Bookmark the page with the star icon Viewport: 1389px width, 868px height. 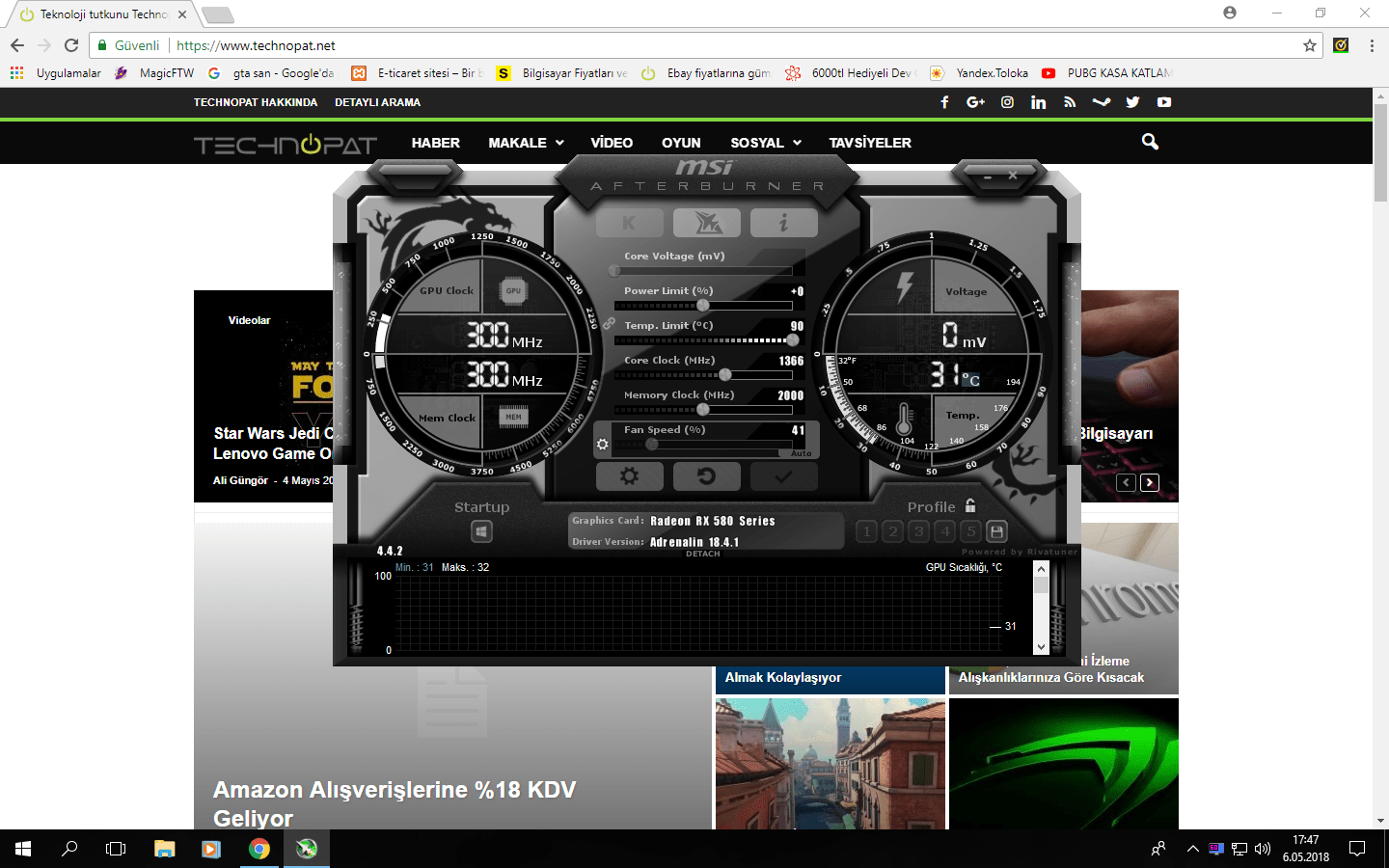tap(1310, 45)
